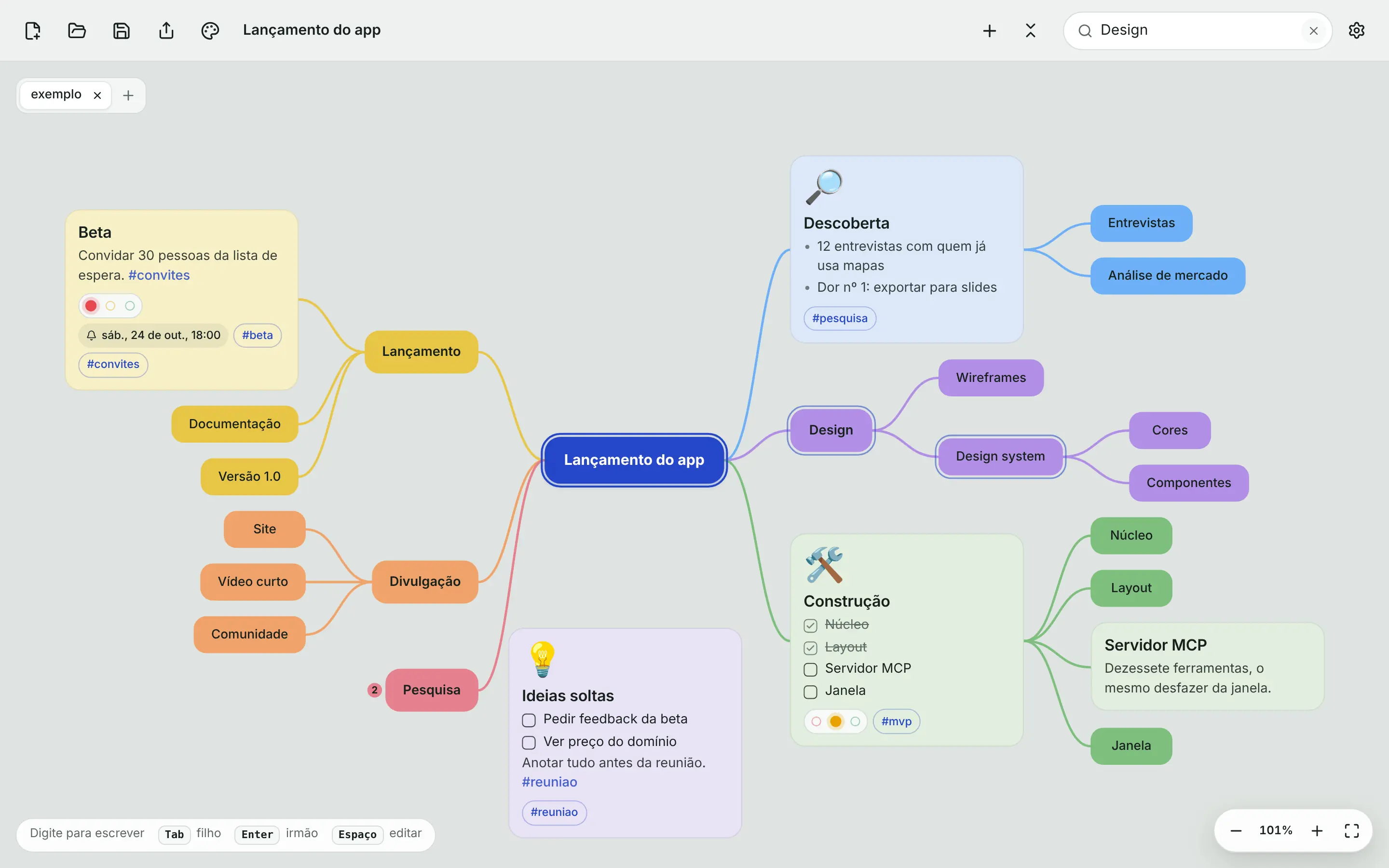Check Pedir feedback da beta
Image resolution: width=1389 pixels, height=868 pixels.
529,720
